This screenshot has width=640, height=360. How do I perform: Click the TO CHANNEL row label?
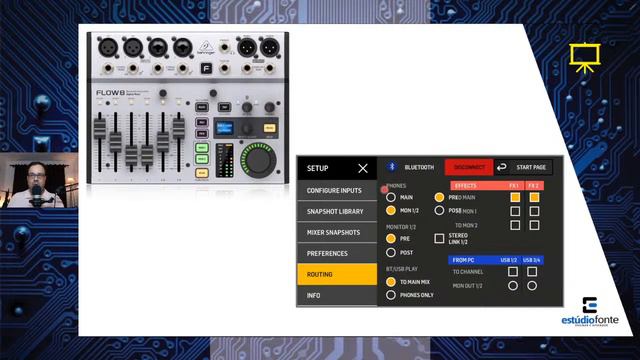click(468, 272)
